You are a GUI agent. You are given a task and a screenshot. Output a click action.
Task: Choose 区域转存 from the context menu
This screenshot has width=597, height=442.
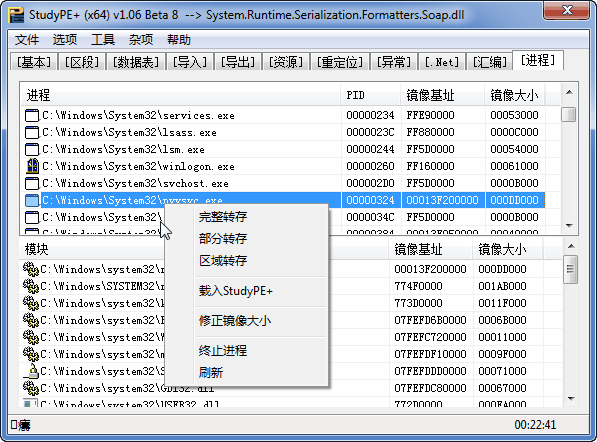(246, 261)
